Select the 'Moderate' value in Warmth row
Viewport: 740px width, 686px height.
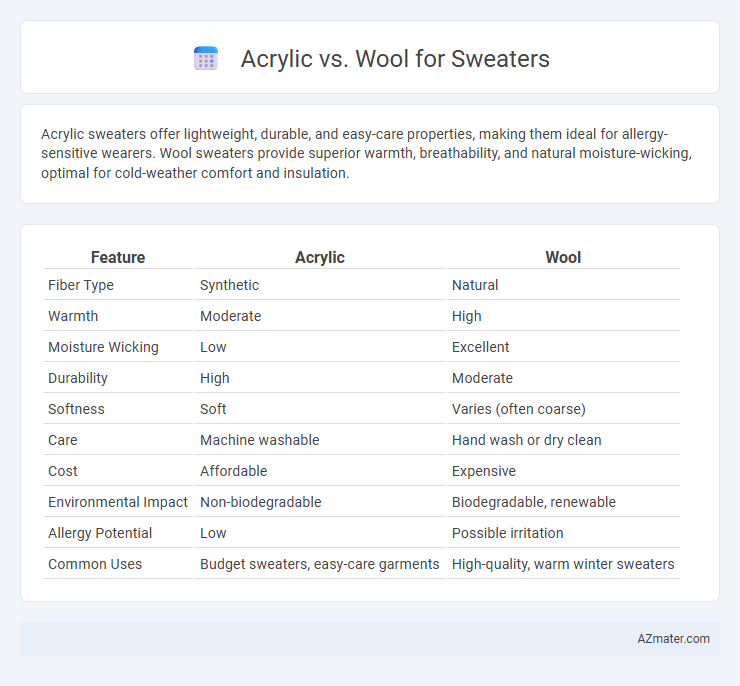point(230,316)
